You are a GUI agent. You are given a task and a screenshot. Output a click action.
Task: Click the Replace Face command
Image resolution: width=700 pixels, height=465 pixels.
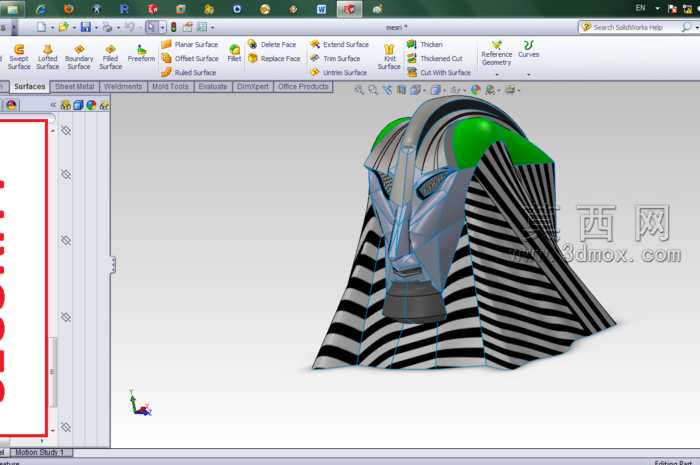coord(274,58)
